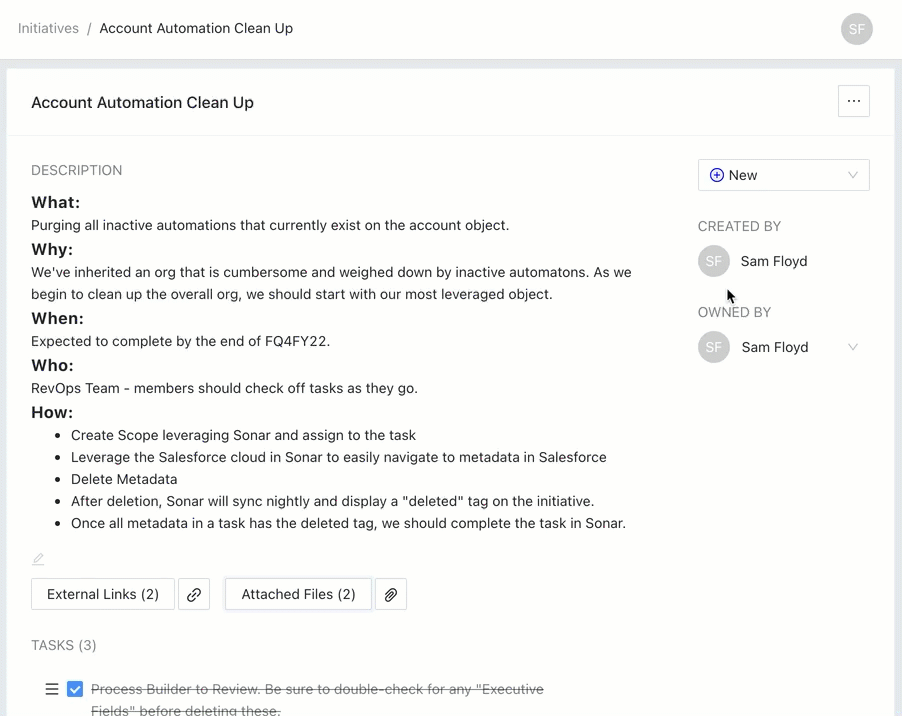Image resolution: width=902 pixels, height=716 pixels.
Task: Uncheck the Process Builder to Review task
Action: (75, 689)
